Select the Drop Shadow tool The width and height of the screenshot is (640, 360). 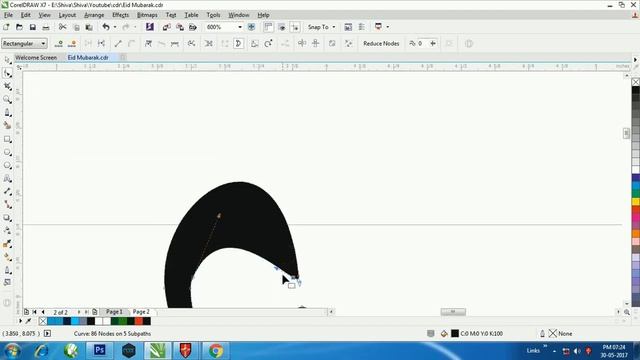(x=7, y=218)
